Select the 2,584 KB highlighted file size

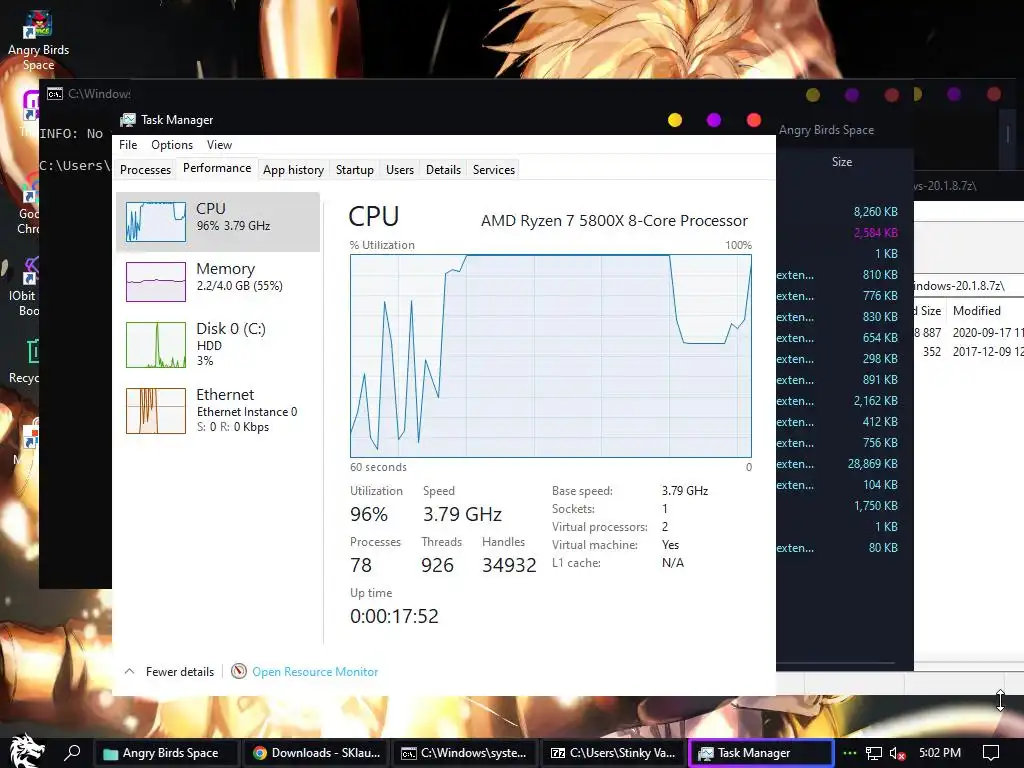point(876,232)
